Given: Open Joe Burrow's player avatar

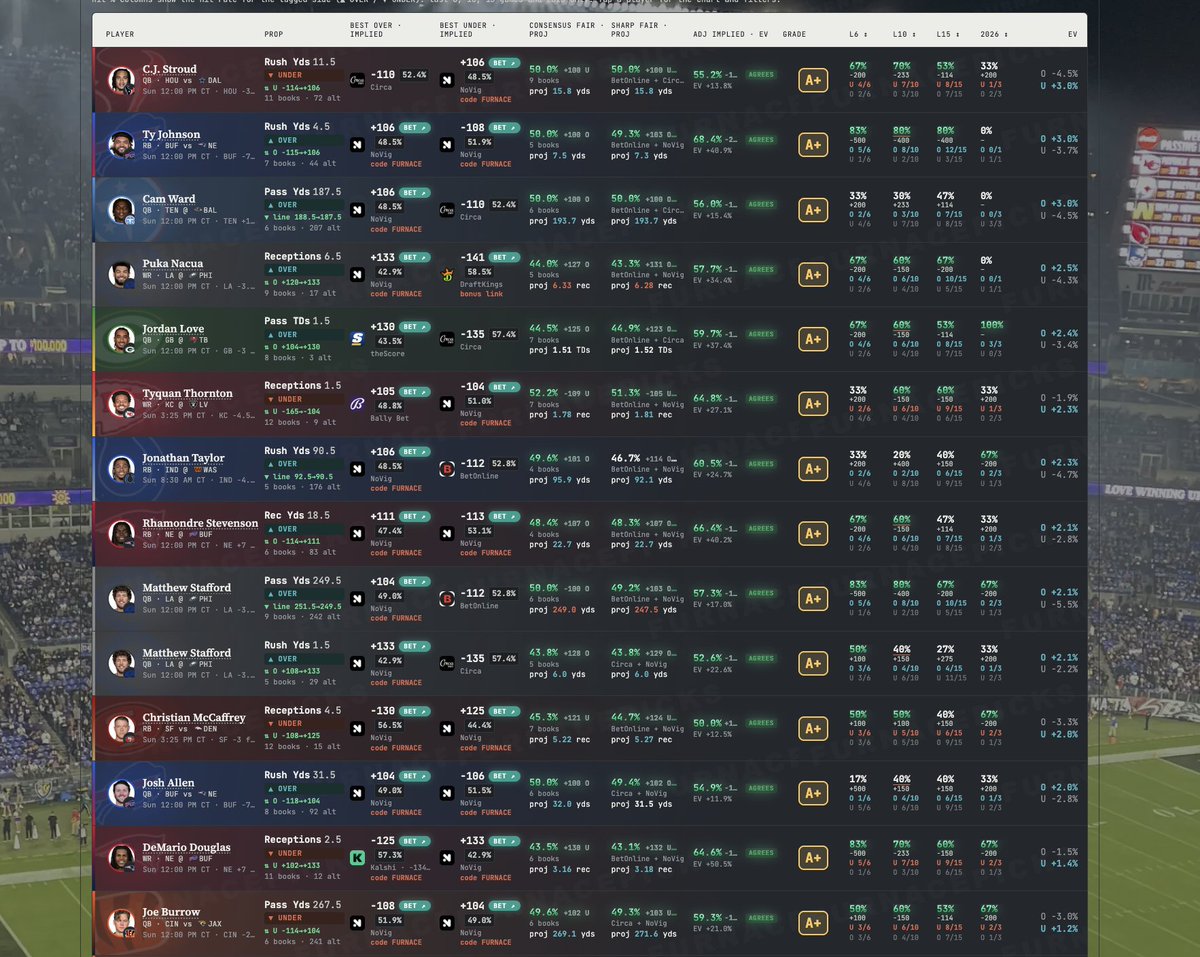Looking at the screenshot, I should pos(121,924).
